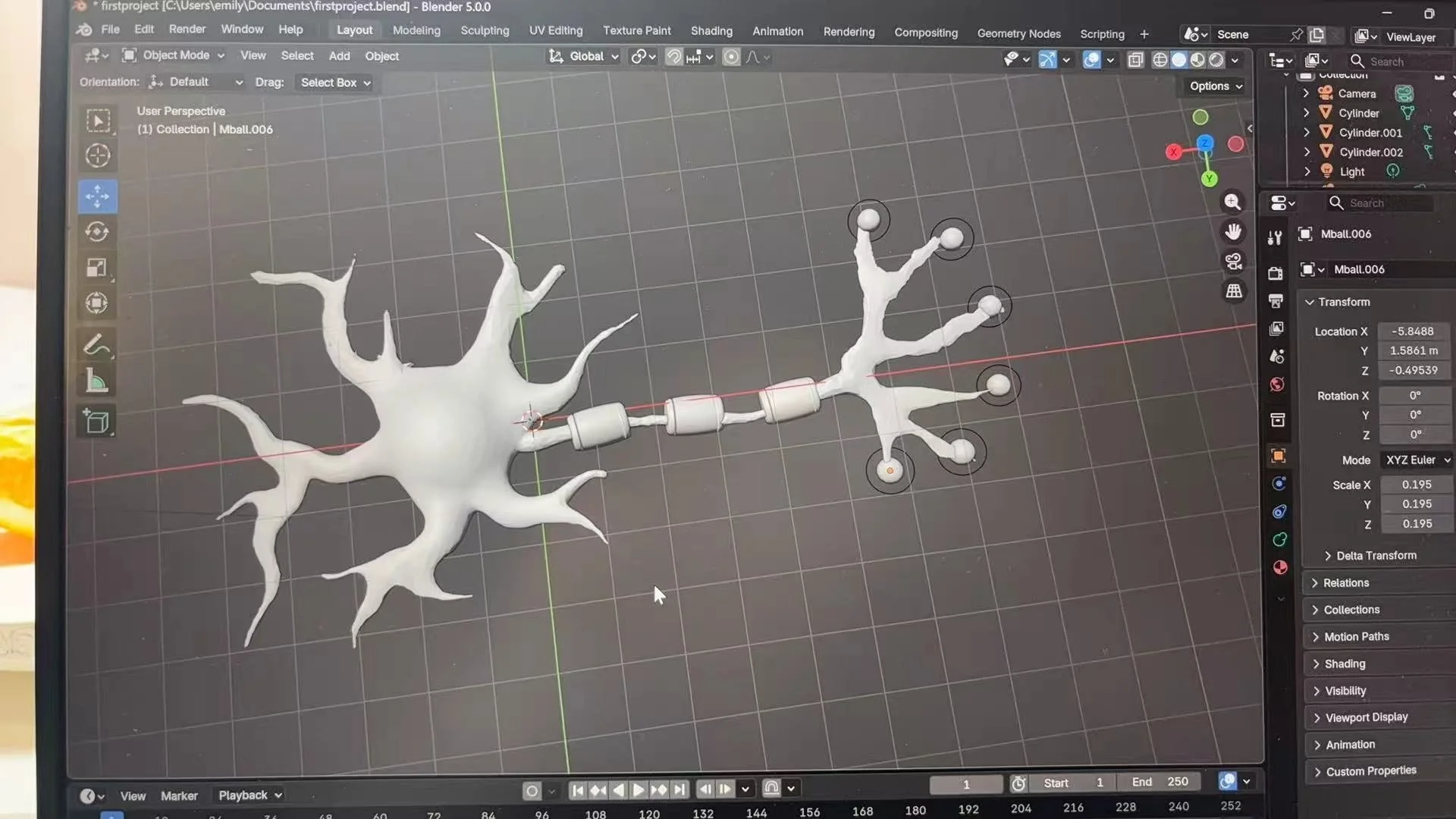Screen dimensions: 1456x819
Task: Open the Global transform orientation dropdown
Action: [584, 57]
